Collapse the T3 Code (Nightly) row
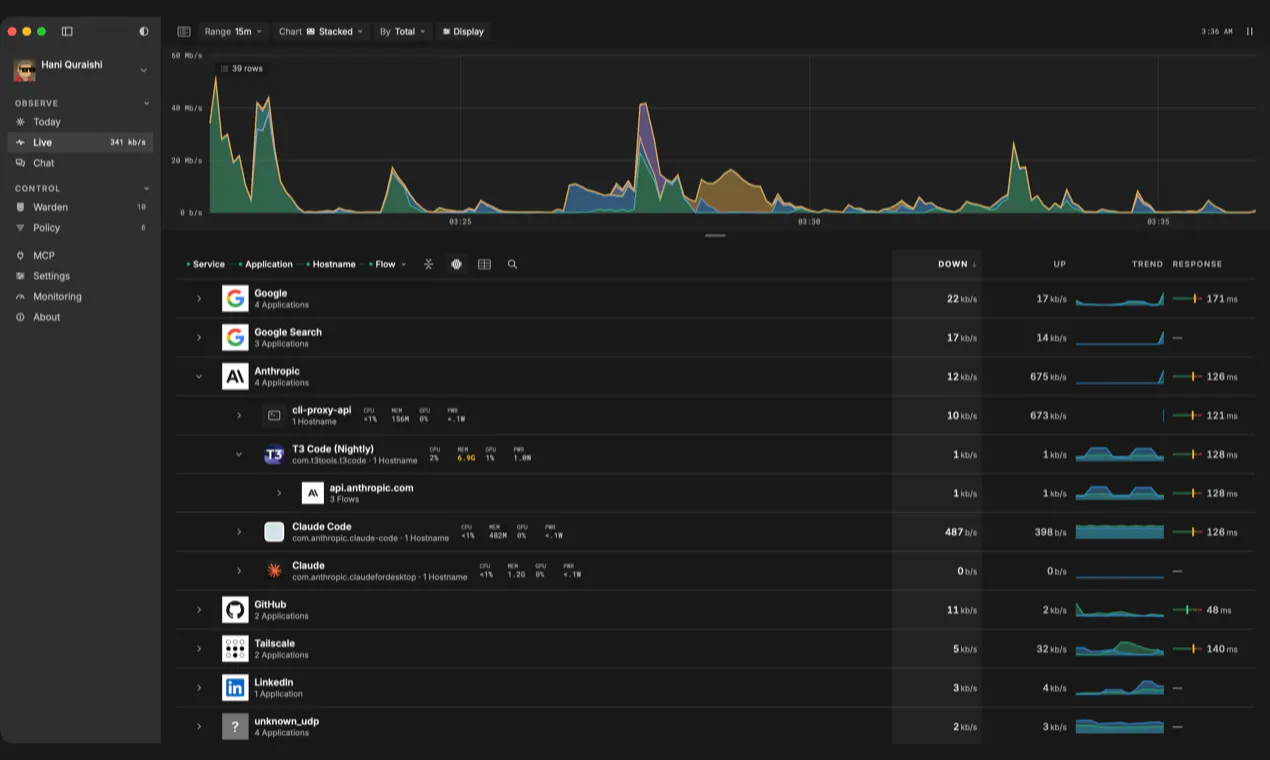1270x760 pixels. pos(239,454)
